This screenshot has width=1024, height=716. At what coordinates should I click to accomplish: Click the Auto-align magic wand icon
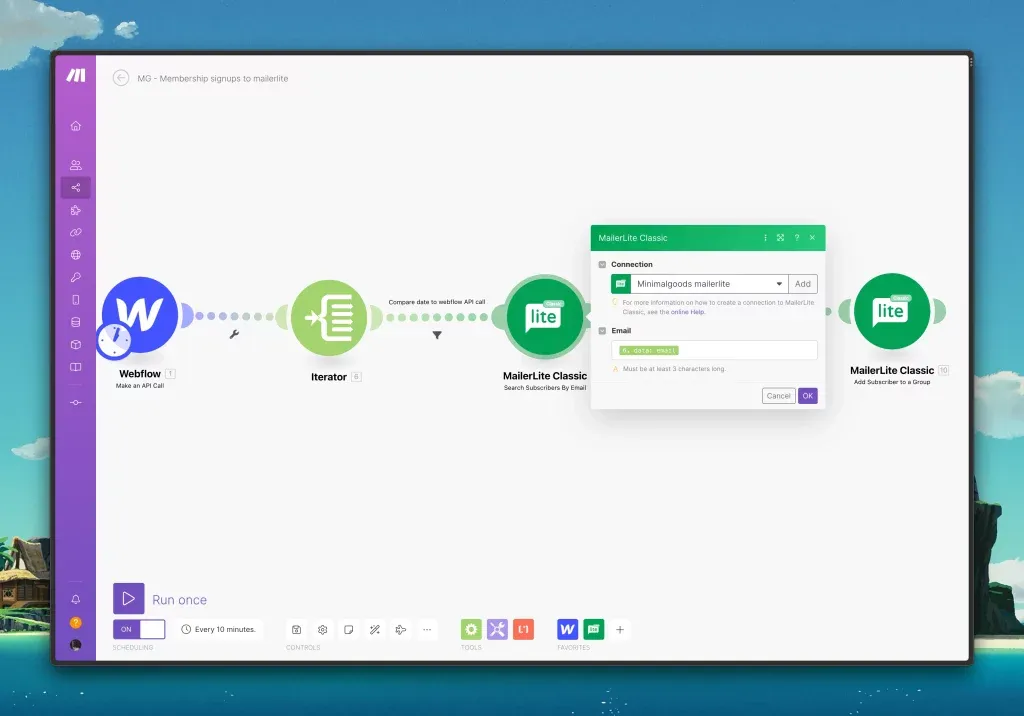[375, 630]
